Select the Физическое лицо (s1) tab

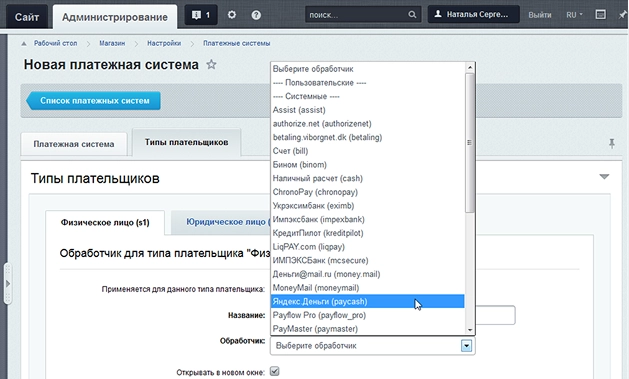tap(105, 223)
